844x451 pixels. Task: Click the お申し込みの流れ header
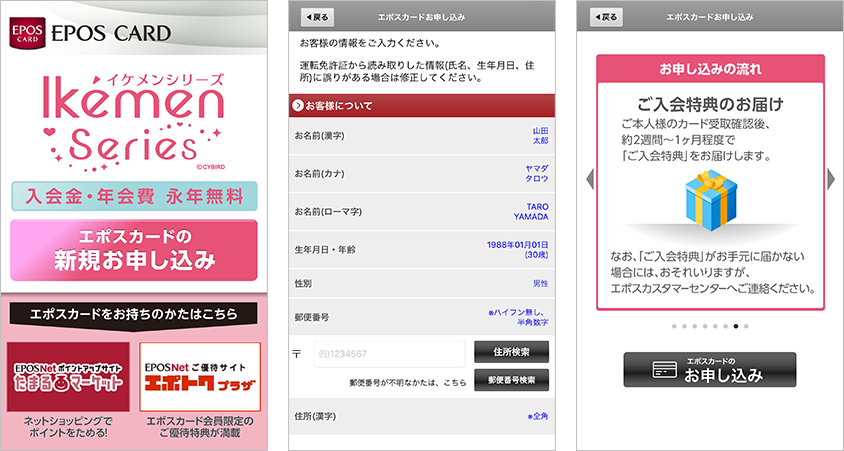(x=711, y=69)
